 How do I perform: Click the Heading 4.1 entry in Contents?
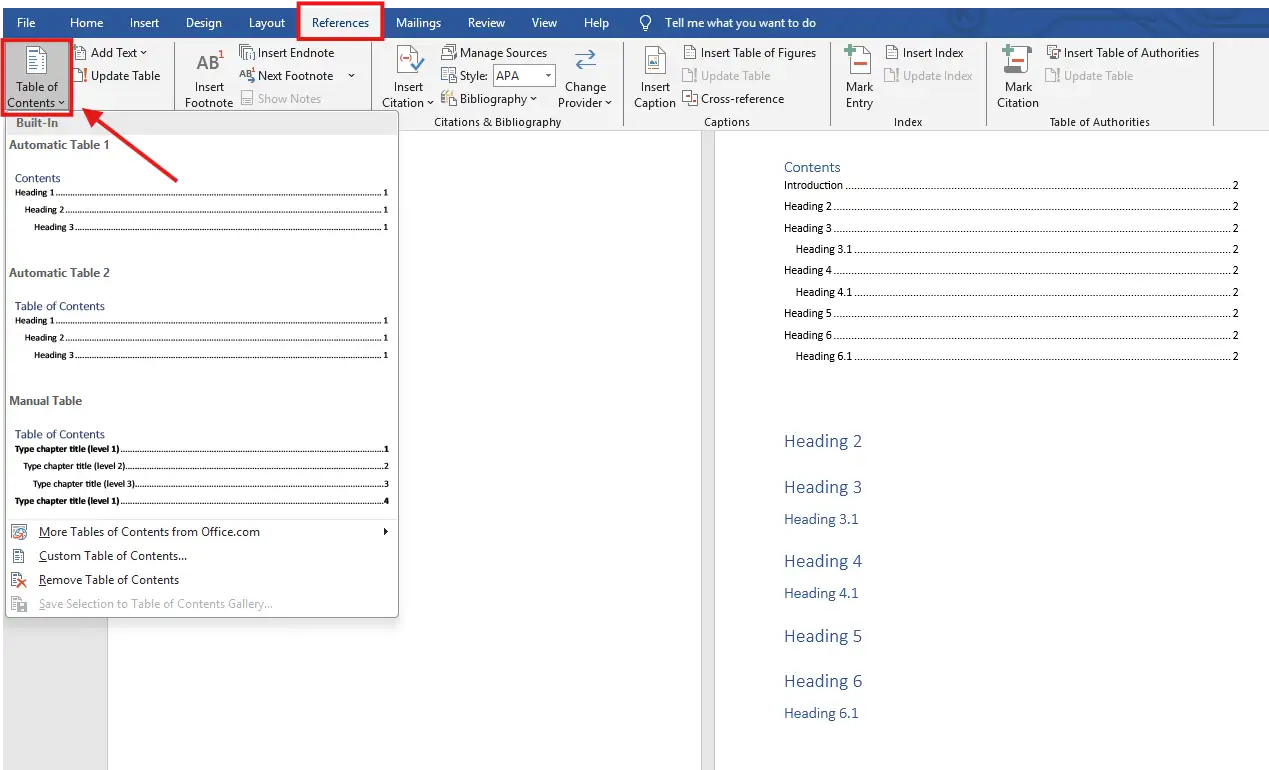[x=1017, y=292]
